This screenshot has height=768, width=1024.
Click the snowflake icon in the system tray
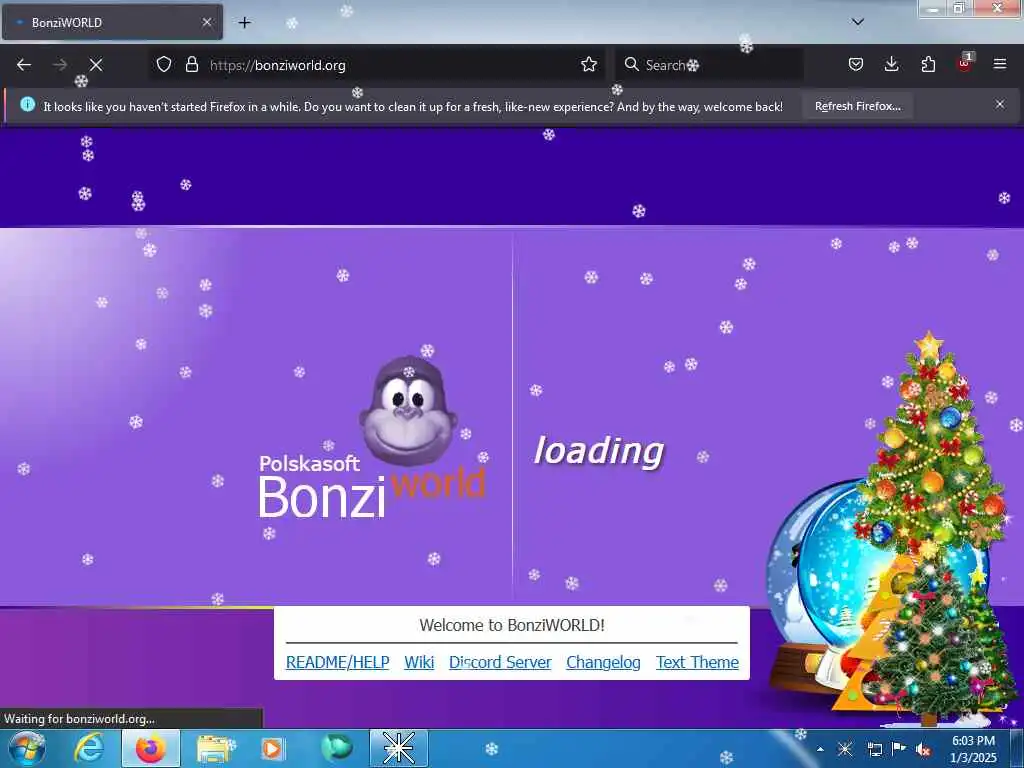tap(846, 749)
